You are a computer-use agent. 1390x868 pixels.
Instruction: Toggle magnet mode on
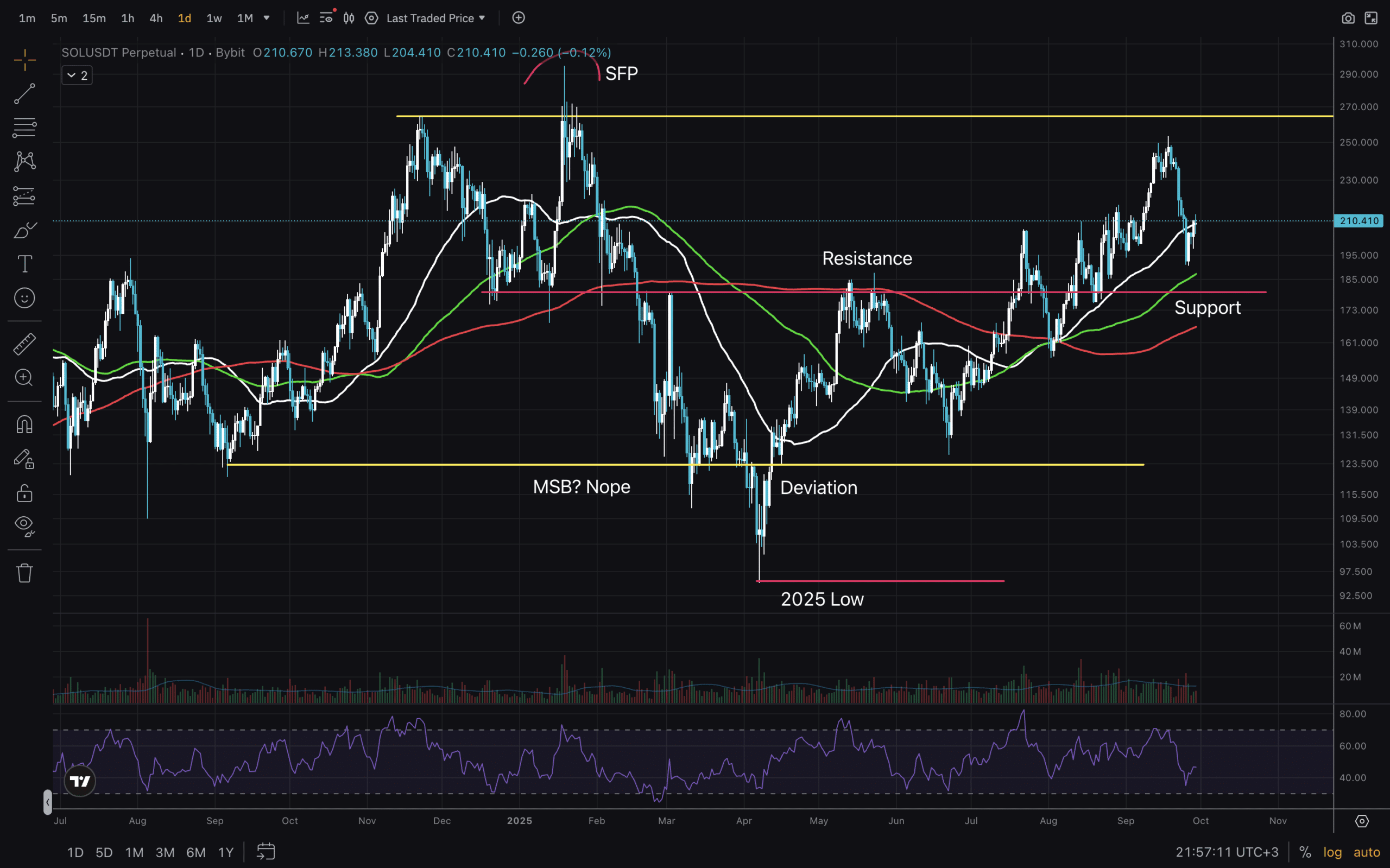pos(24,425)
